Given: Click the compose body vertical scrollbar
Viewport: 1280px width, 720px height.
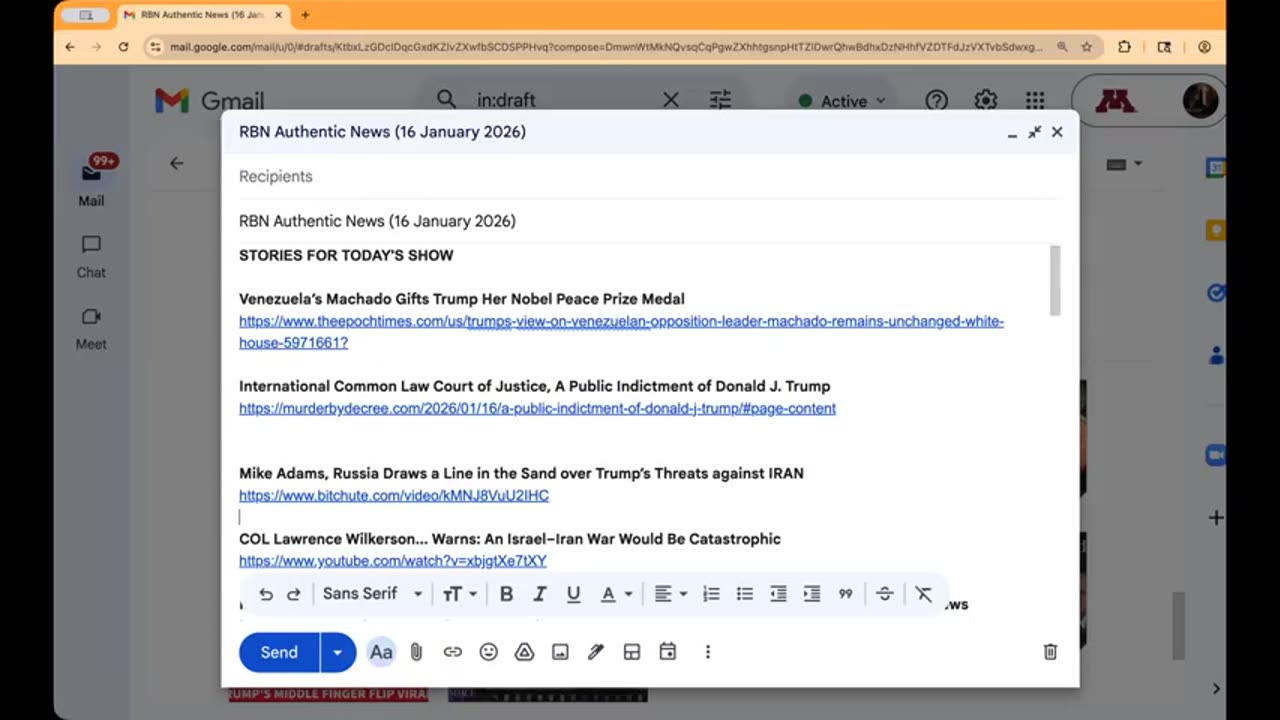Looking at the screenshot, I should pos(1054,281).
